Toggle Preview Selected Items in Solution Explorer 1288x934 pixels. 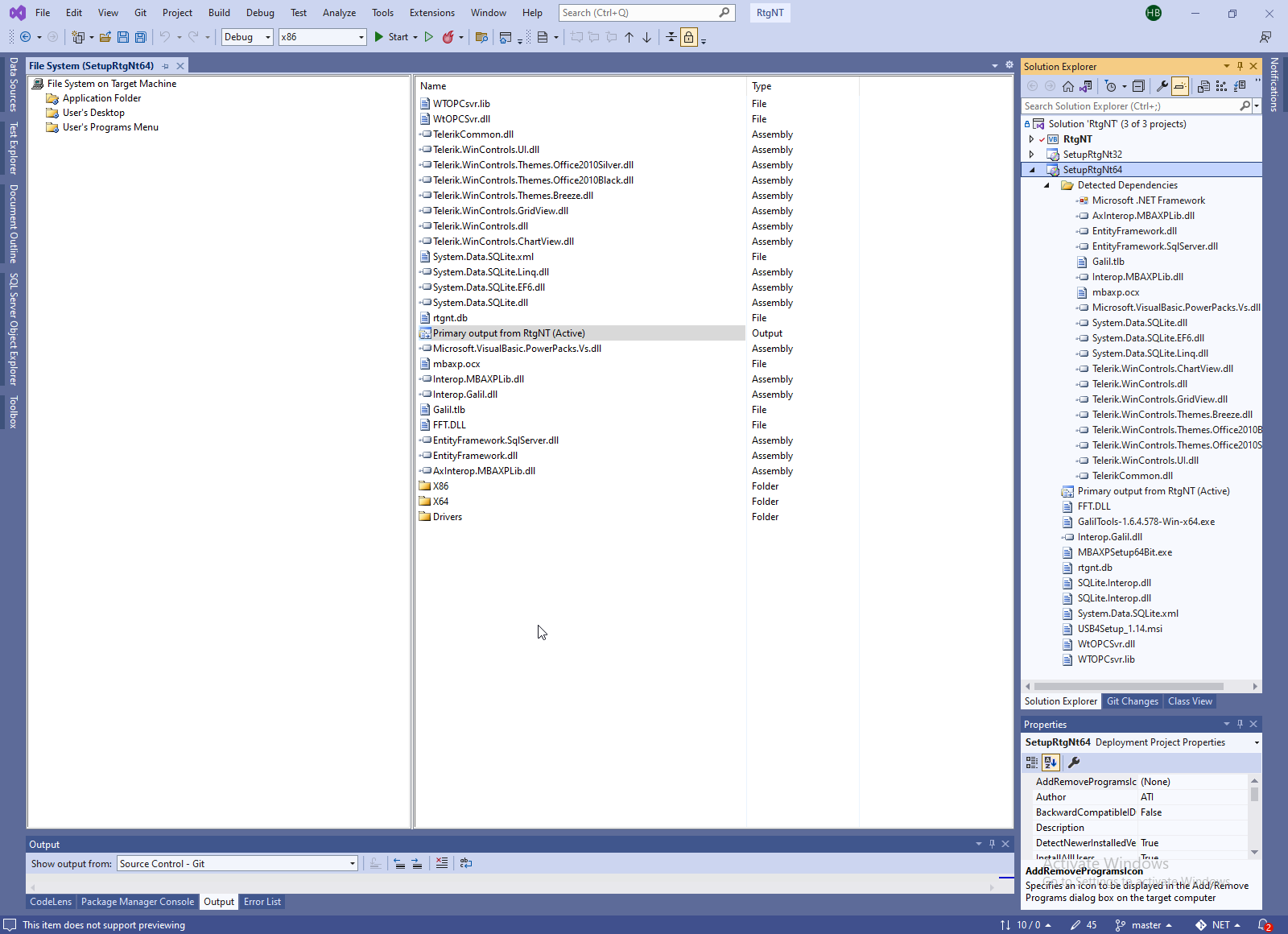point(1180,86)
